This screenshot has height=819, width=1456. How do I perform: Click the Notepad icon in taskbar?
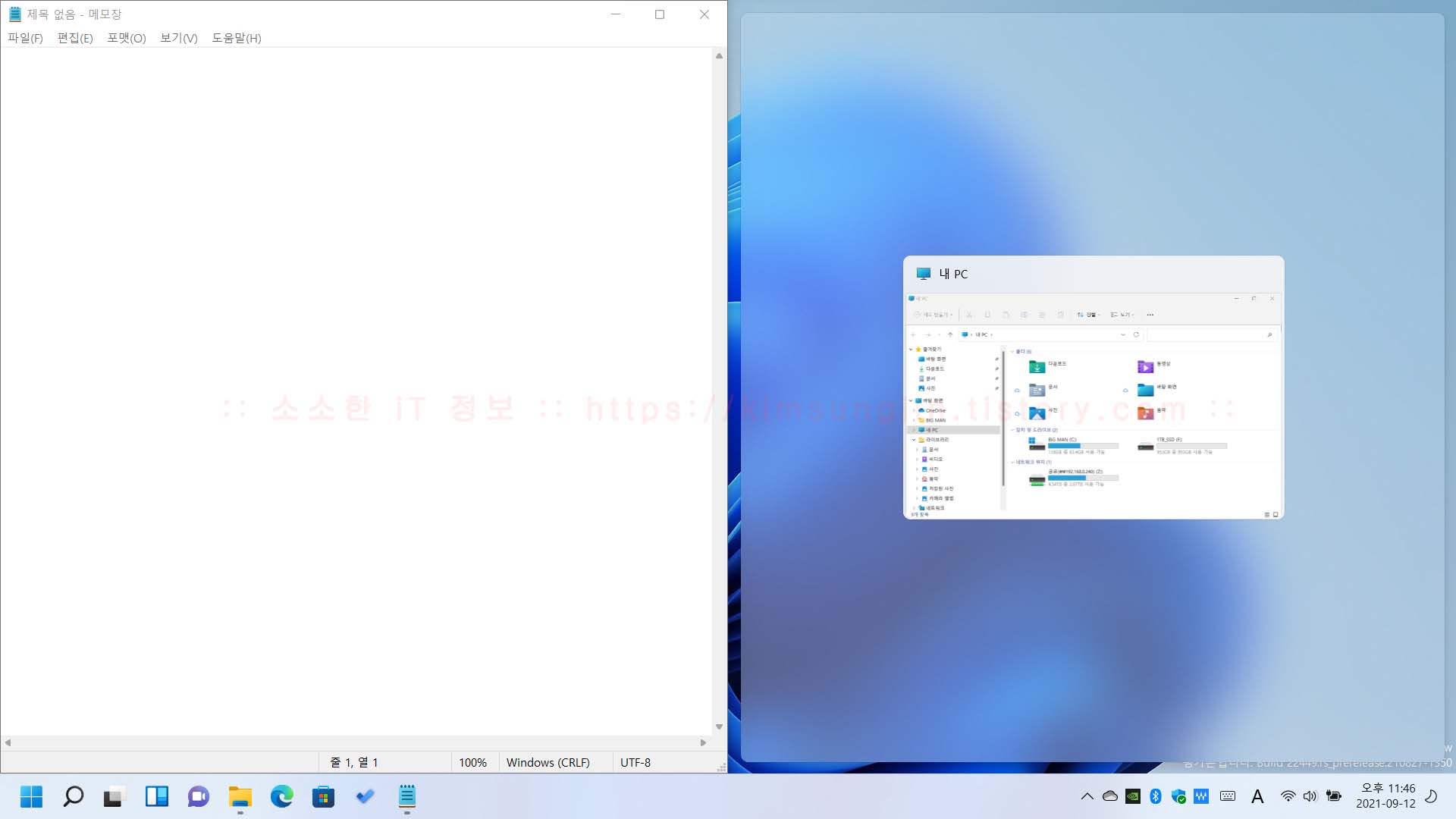(407, 796)
